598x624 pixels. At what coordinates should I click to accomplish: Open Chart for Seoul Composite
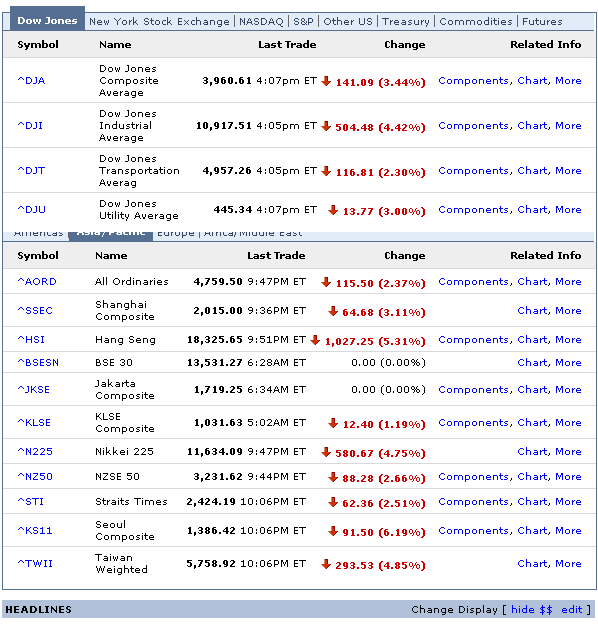[533, 531]
